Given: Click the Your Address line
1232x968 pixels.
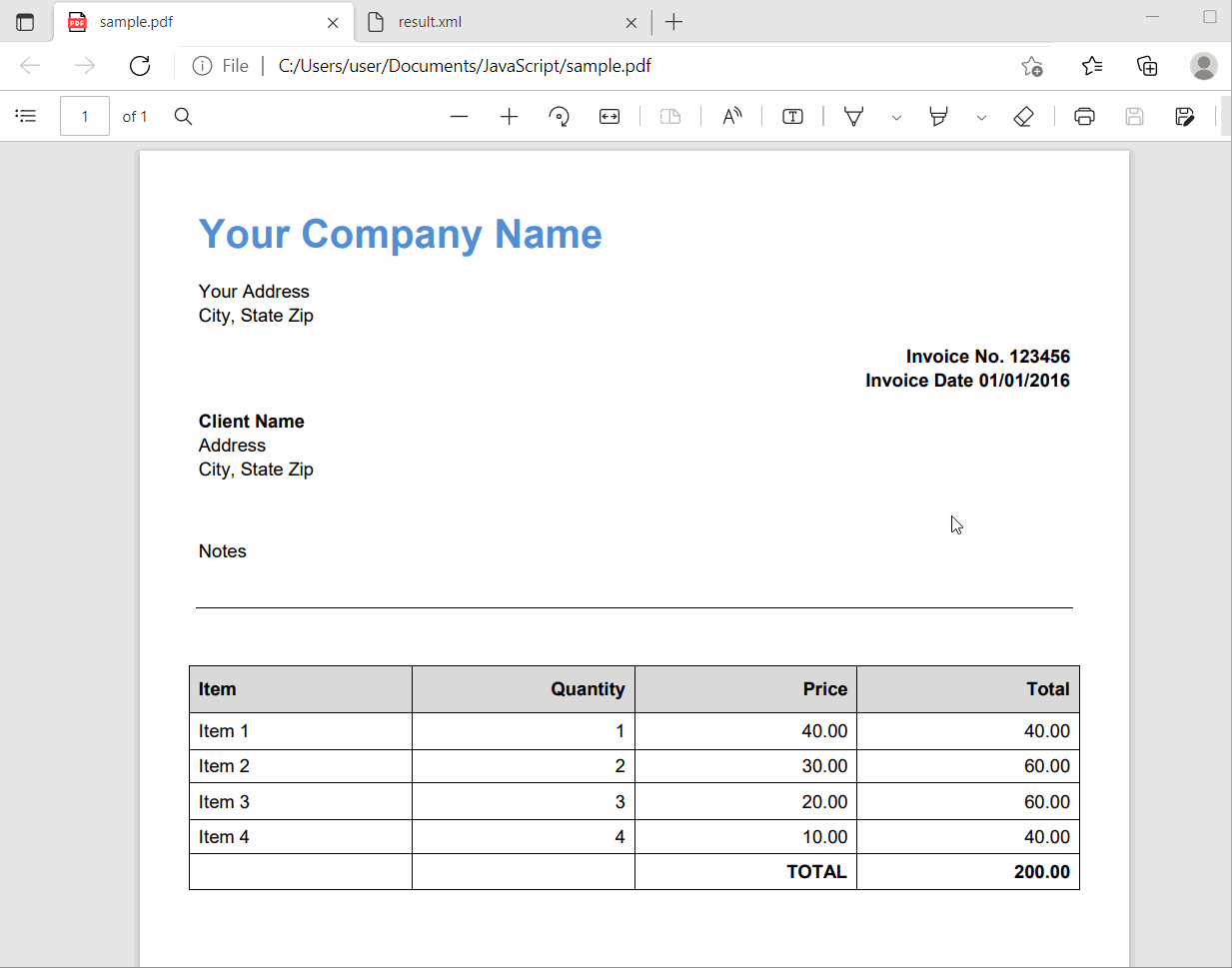Looking at the screenshot, I should [254, 292].
